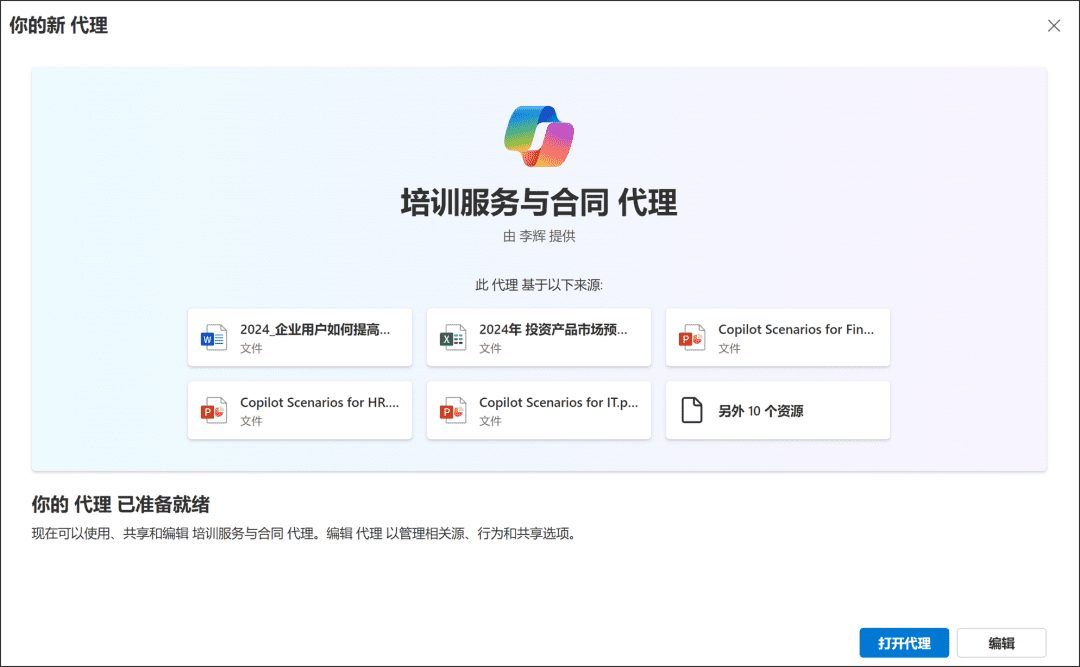
Task: Open the Copilot Scenarios for IT.p file card
Action: click(x=539, y=411)
